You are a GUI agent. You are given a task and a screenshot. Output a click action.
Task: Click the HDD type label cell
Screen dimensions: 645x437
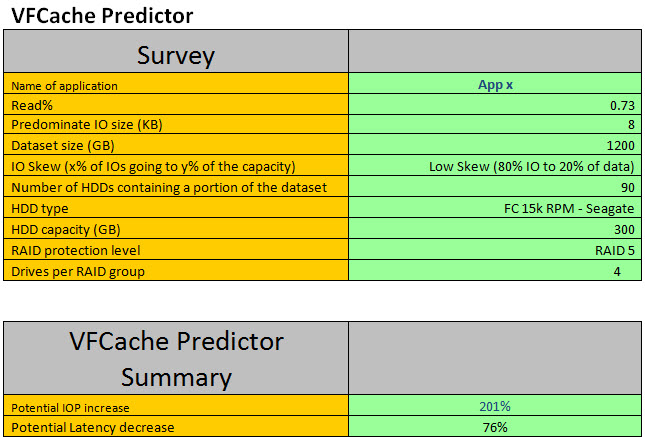pyautogui.click(x=175, y=208)
